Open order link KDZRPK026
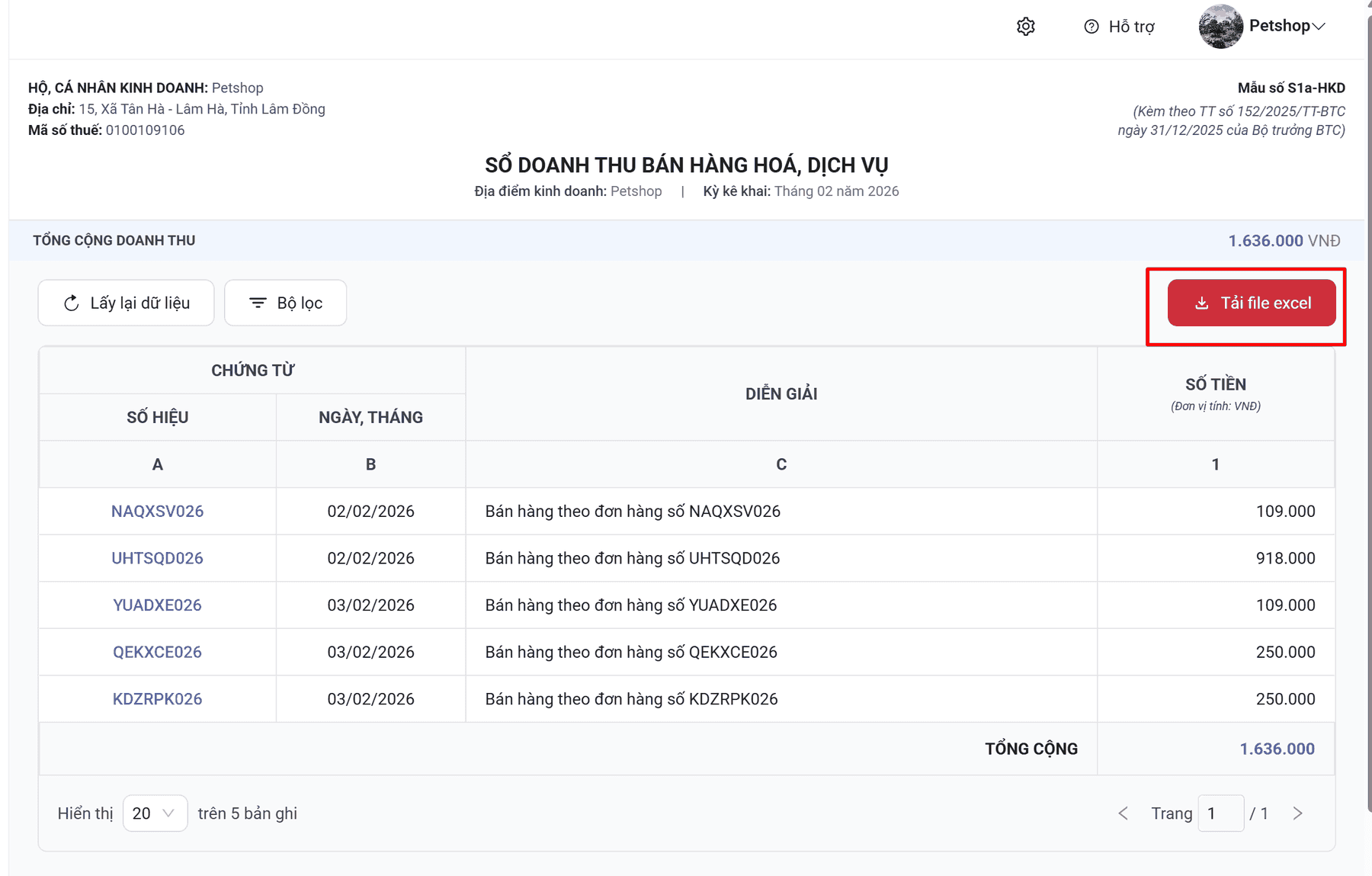 [x=158, y=699]
